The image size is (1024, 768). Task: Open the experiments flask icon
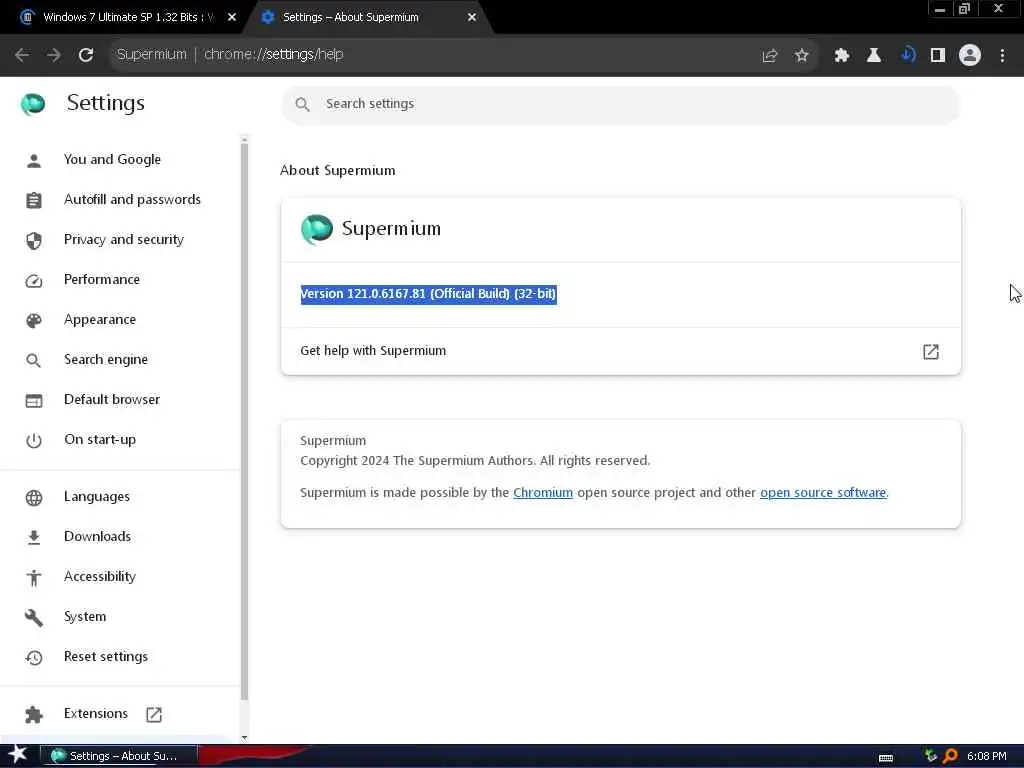point(874,56)
